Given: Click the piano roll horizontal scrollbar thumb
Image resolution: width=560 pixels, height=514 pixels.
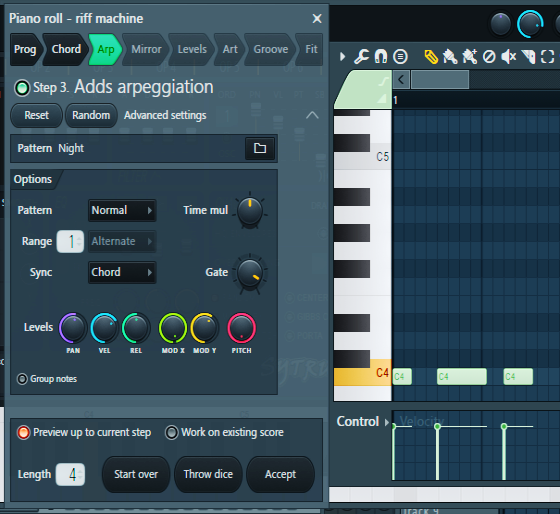Looking at the screenshot, I should coord(440,80).
